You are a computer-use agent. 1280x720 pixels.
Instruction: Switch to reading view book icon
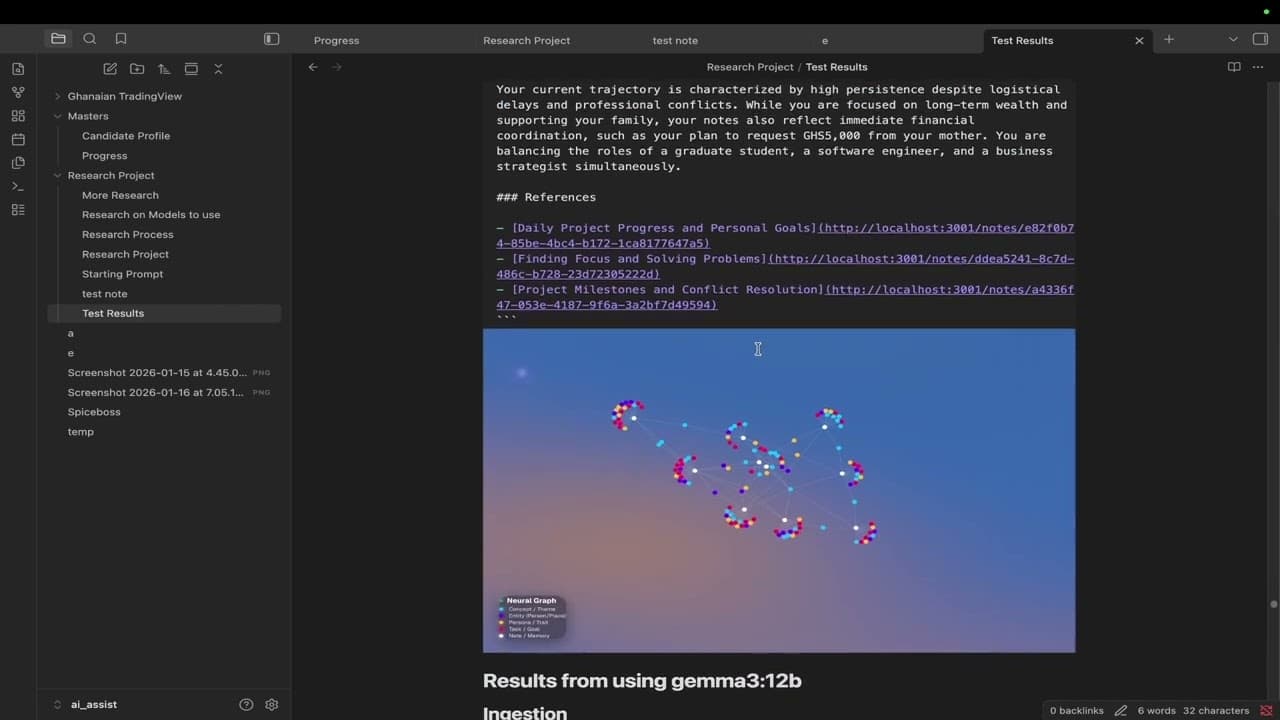point(1234,67)
